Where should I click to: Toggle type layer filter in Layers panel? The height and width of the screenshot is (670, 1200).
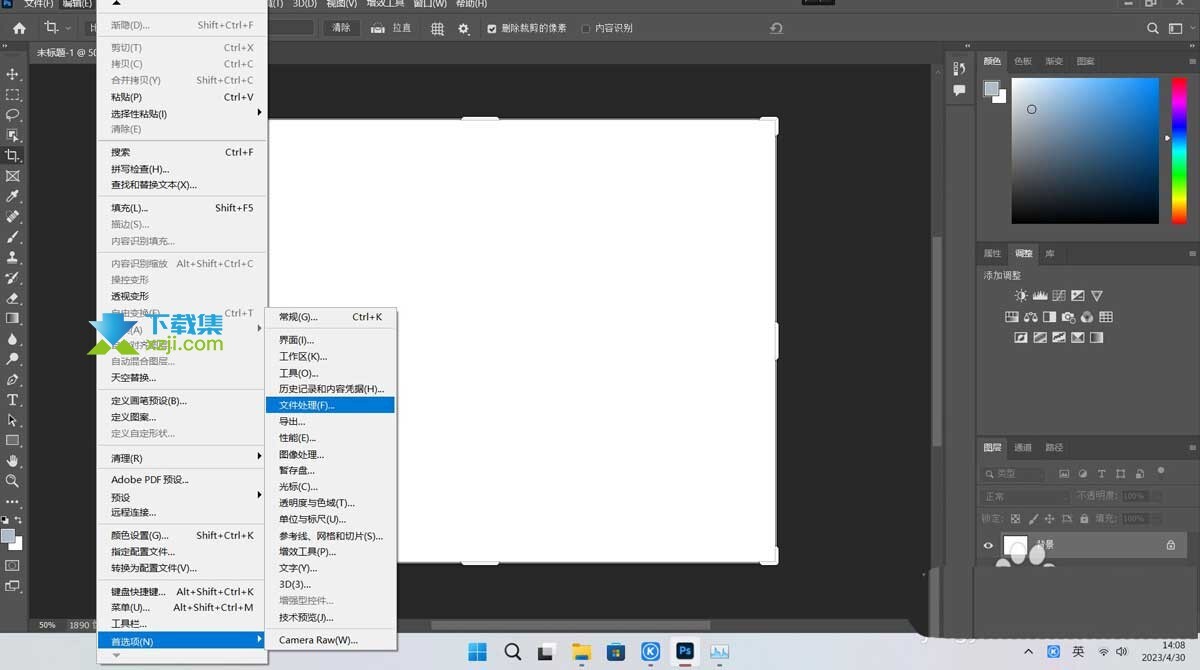[x=1102, y=474]
